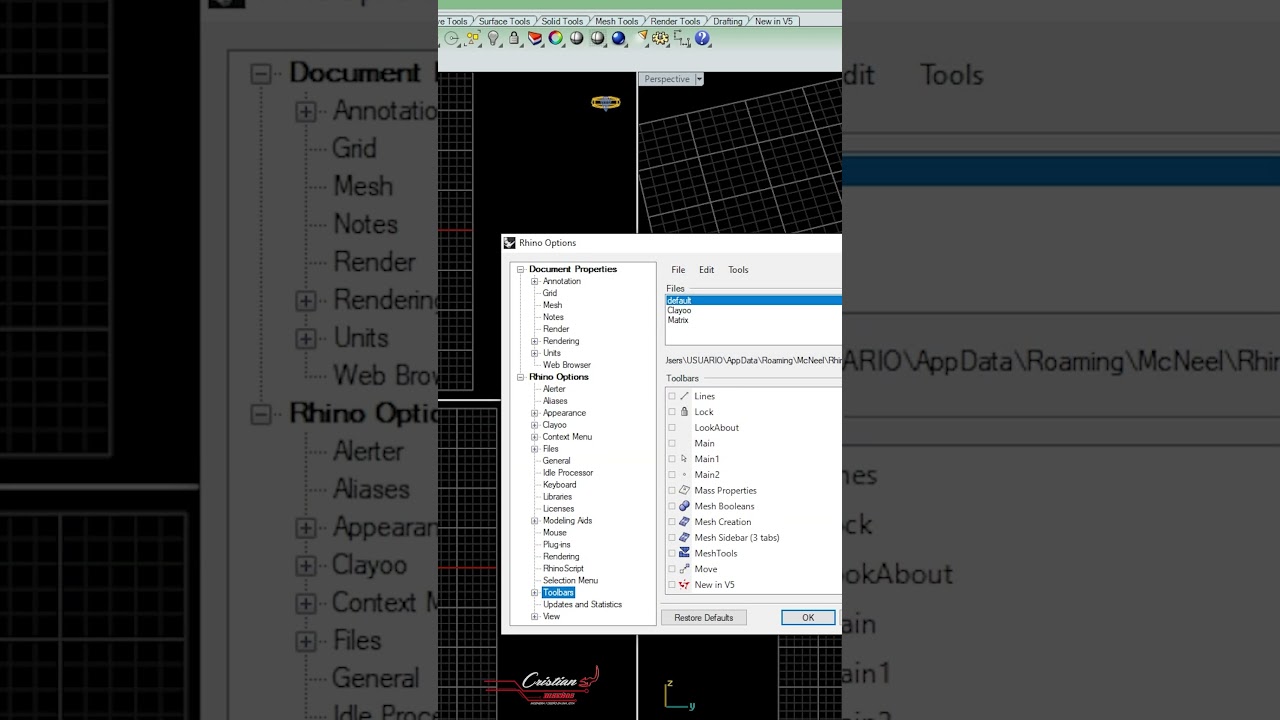Click the Mesh Booleans icon in list
This screenshot has width=1280, height=720.
tap(684, 506)
